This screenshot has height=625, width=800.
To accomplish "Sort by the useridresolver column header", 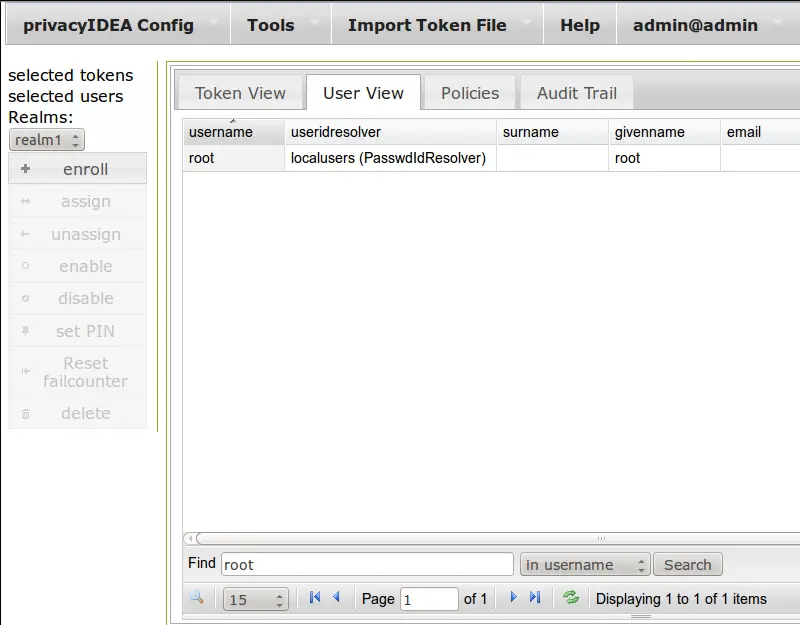I will (390, 132).
